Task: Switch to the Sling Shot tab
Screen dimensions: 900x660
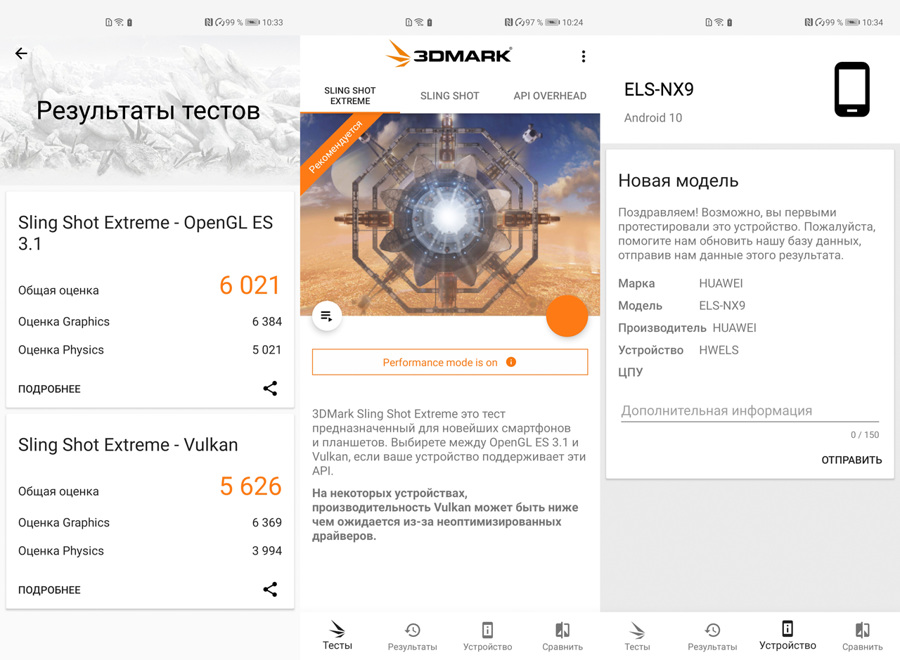Action: [449, 96]
